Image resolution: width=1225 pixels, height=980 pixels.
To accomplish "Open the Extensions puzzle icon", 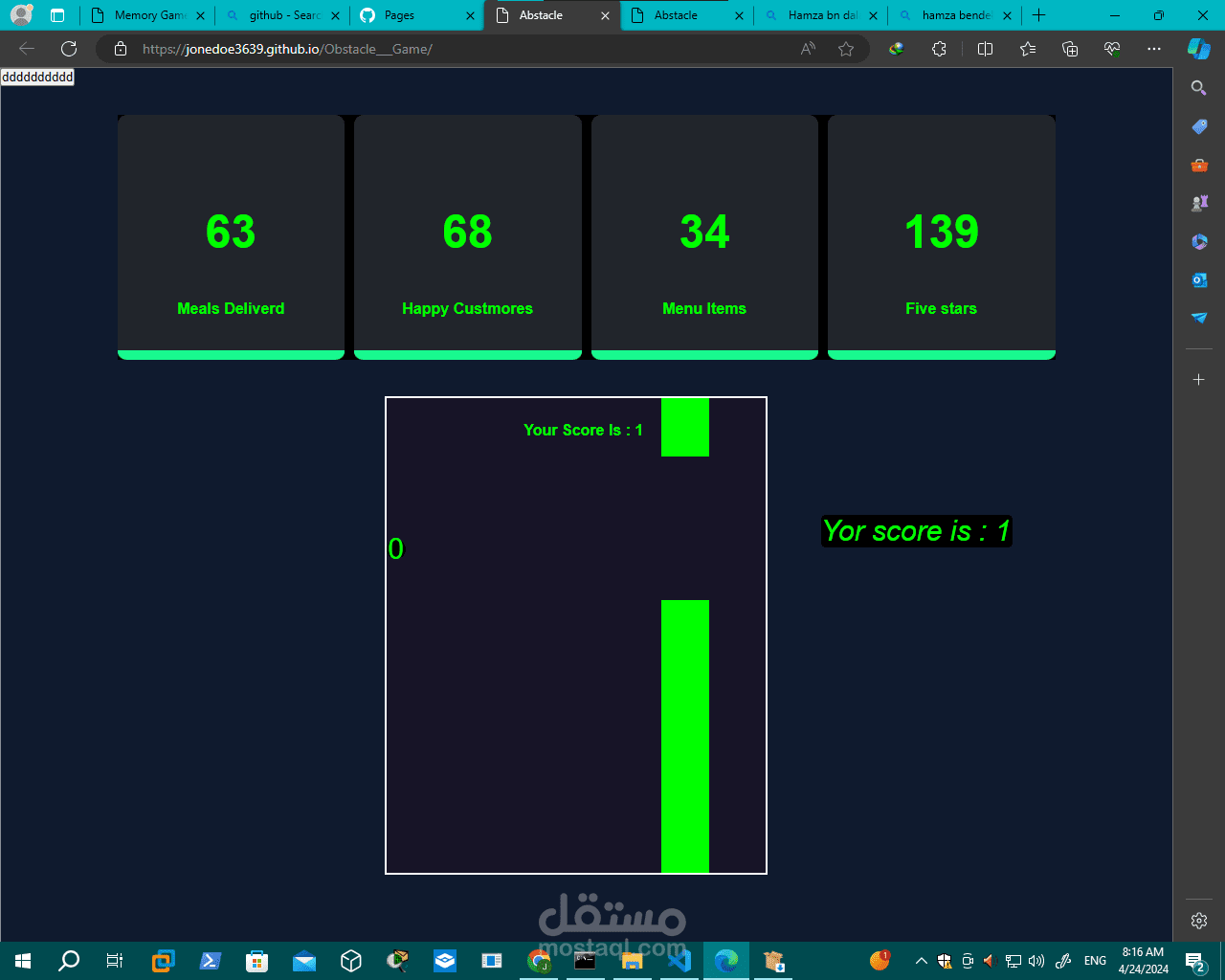I will pyautogui.click(x=939, y=49).
